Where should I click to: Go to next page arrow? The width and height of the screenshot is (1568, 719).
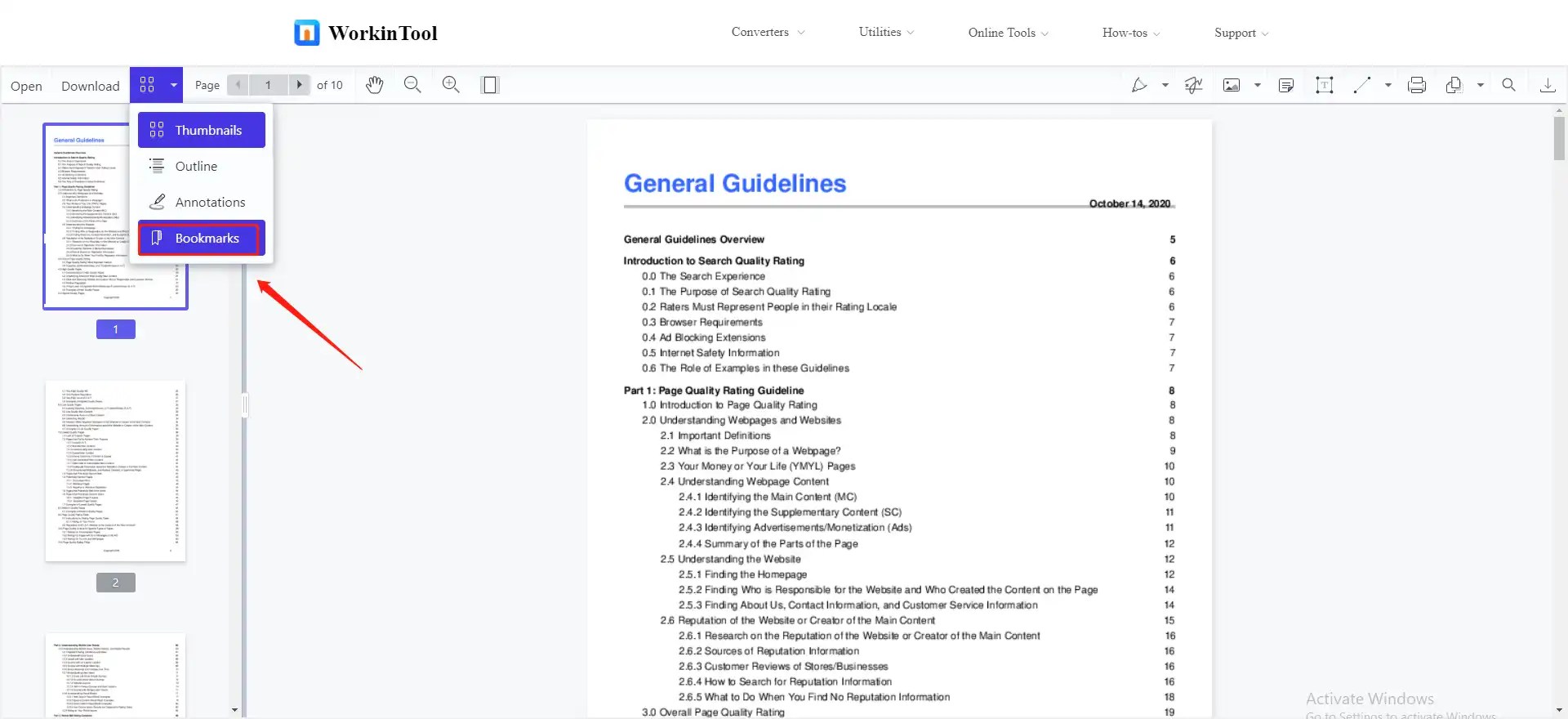[300, 85]
